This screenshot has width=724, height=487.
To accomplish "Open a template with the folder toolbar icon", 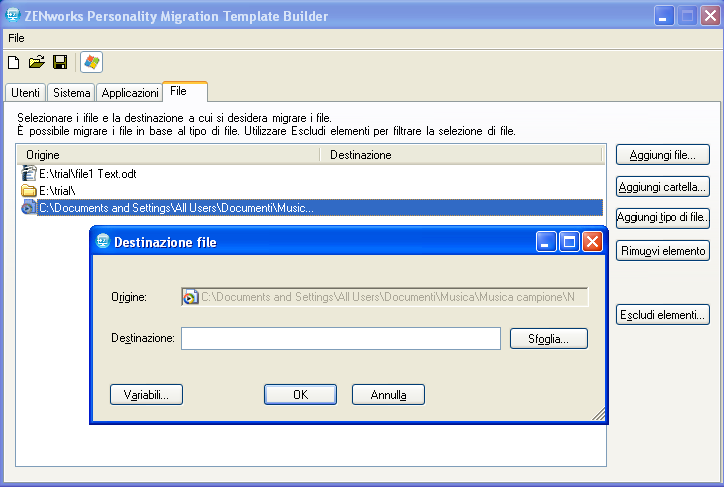I will (36, 62).
